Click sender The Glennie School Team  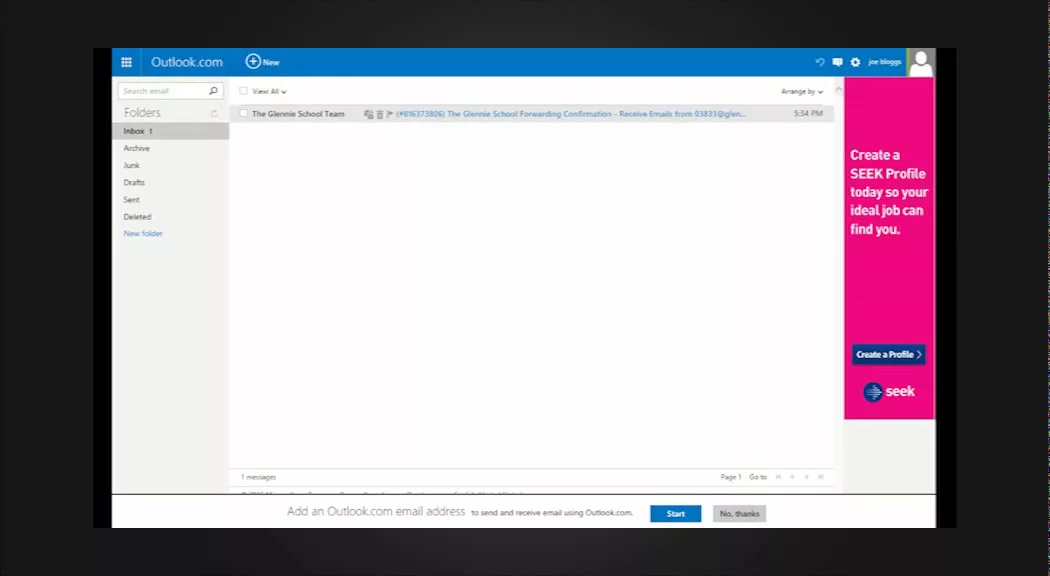pyautogui.click(x=298, y=114)
